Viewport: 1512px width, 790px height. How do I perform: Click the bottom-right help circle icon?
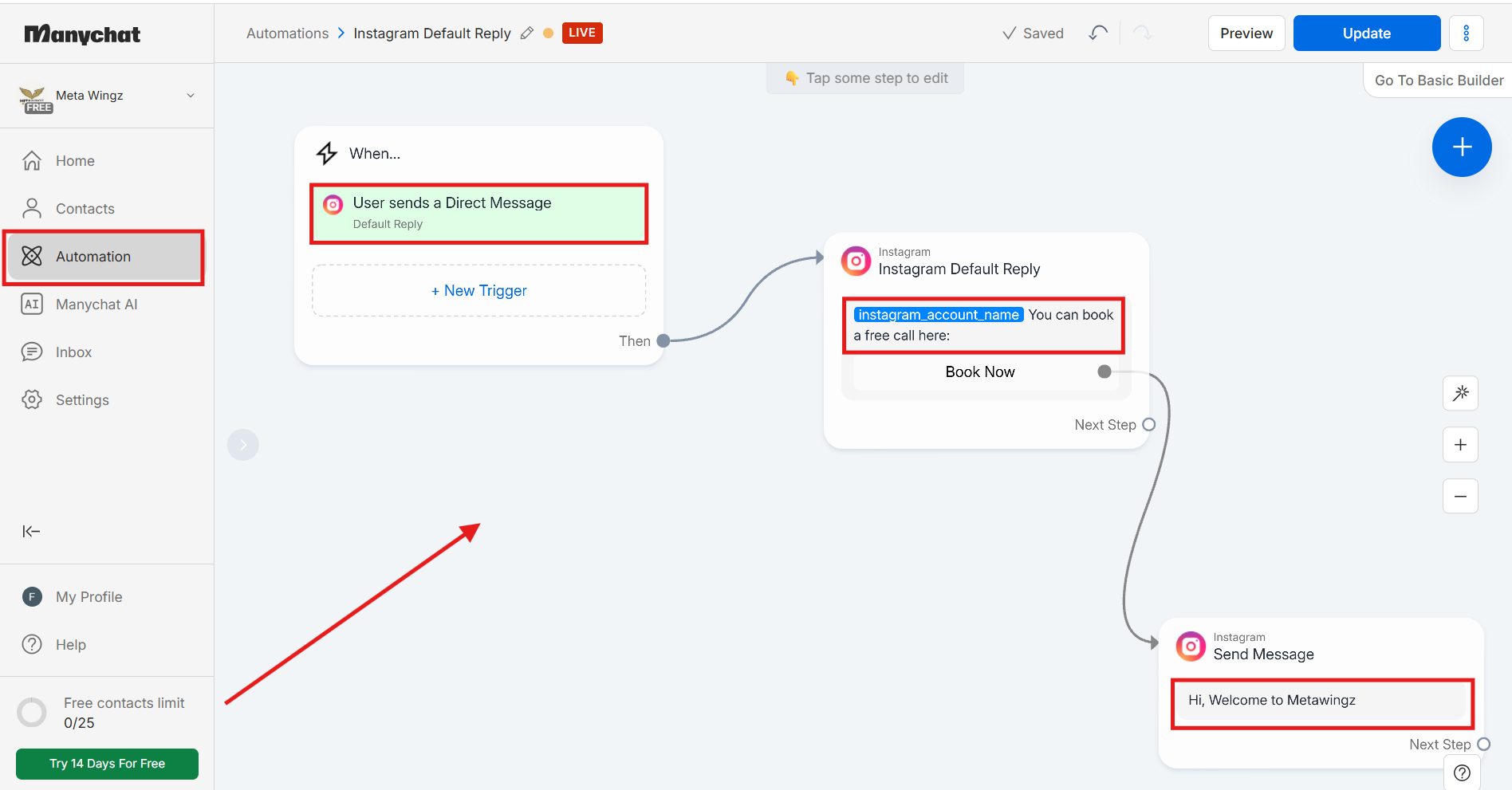pos(1462,772)
